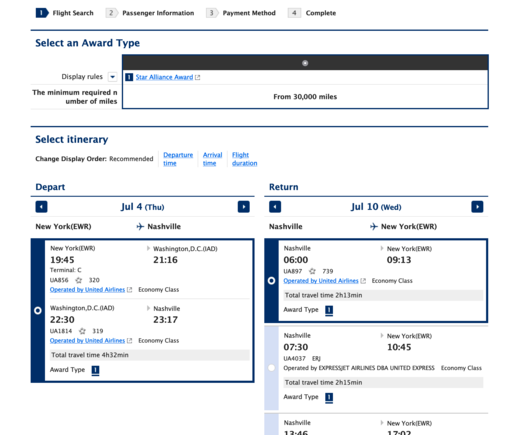Open the Star Alliance Award link

click(x=164, y=77)
